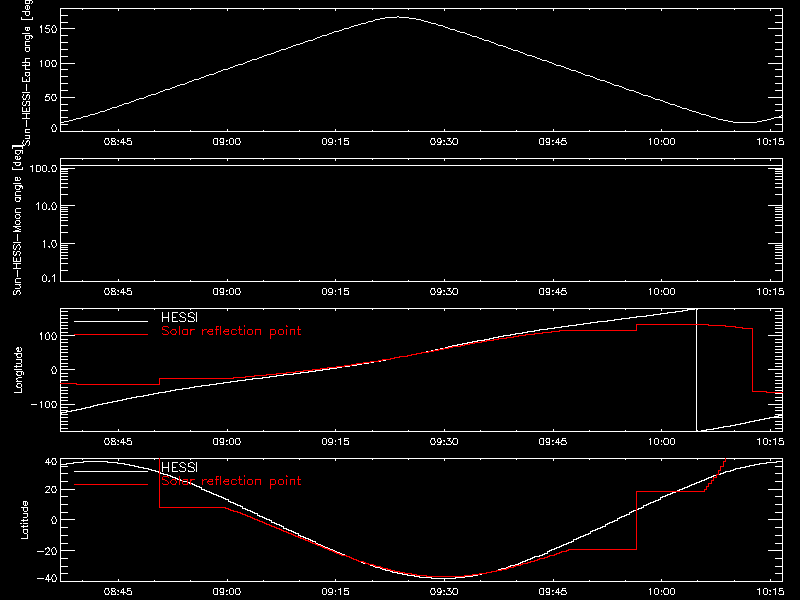Click the 100.0 tick on Moon angle plot
This screenshot has width=800, height=600.
pos(43,168)
